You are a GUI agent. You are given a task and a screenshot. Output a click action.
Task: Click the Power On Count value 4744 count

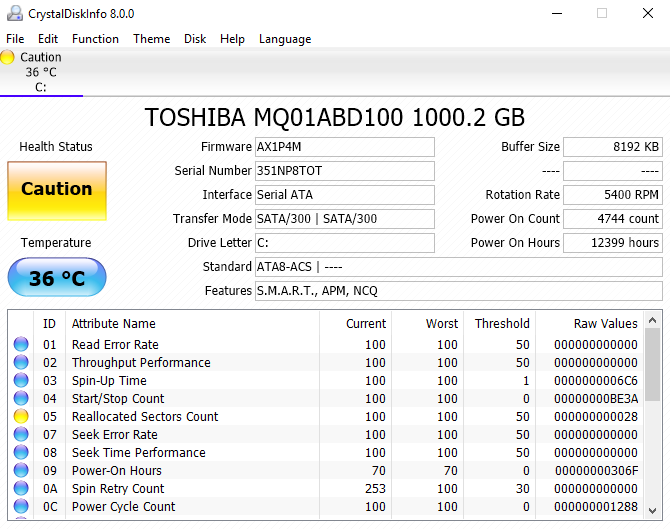(x=613, y=218)
